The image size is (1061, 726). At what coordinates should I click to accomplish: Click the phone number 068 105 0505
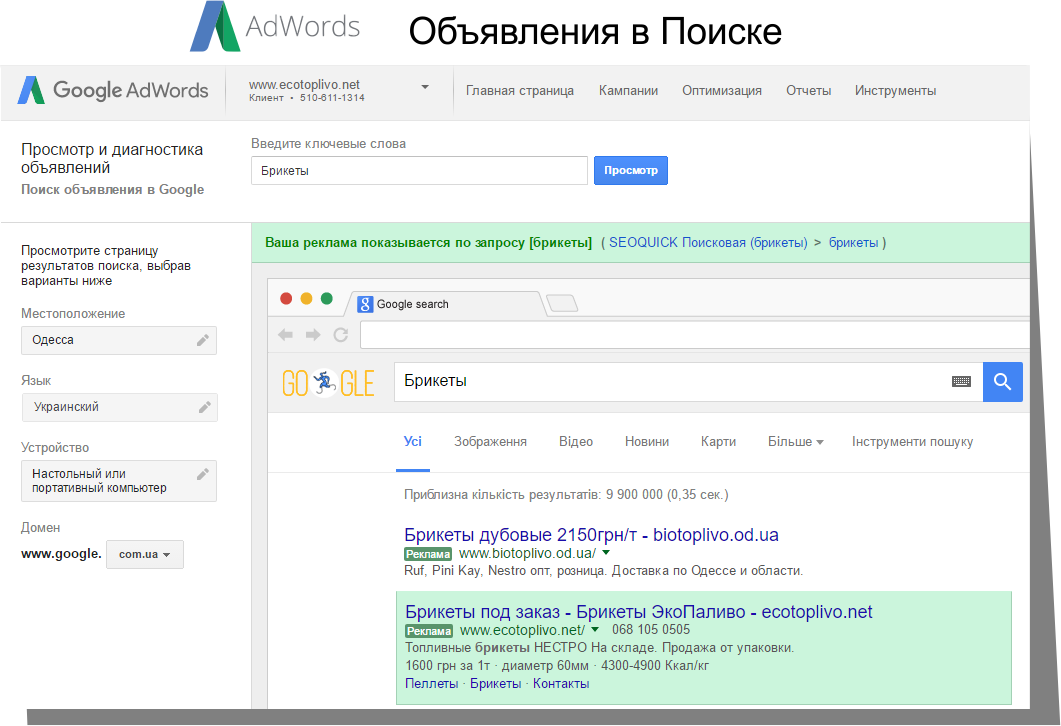point(651,629)
